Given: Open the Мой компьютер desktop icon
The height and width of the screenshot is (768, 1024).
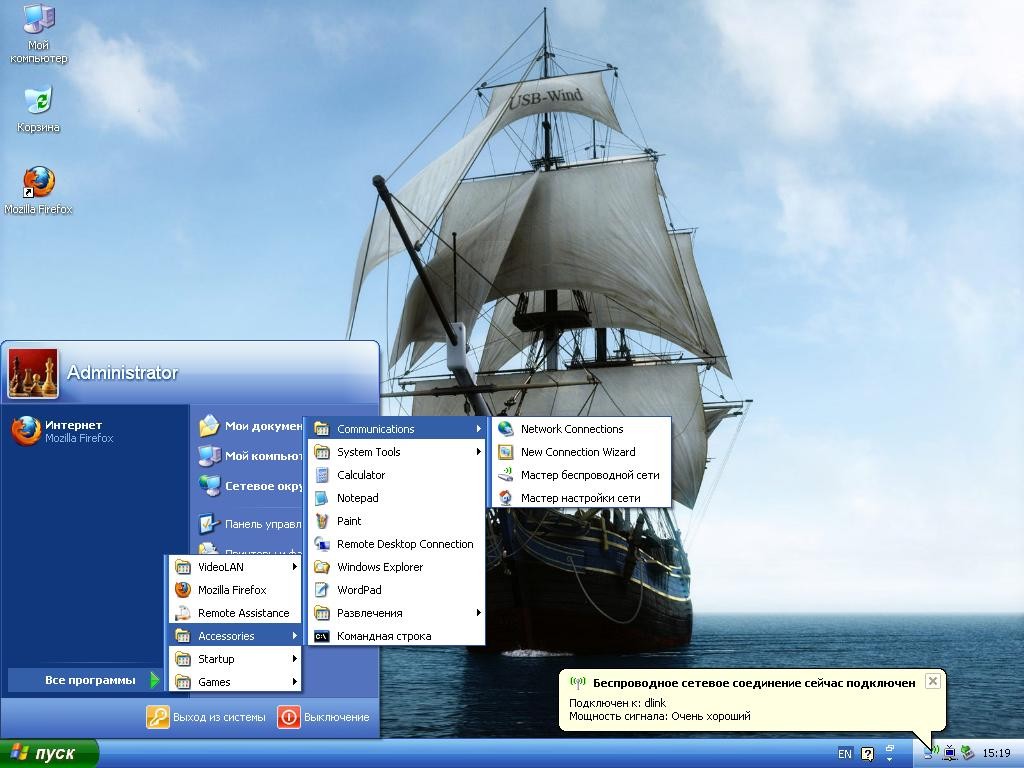Looking at the screenshot, I should 38,34.
